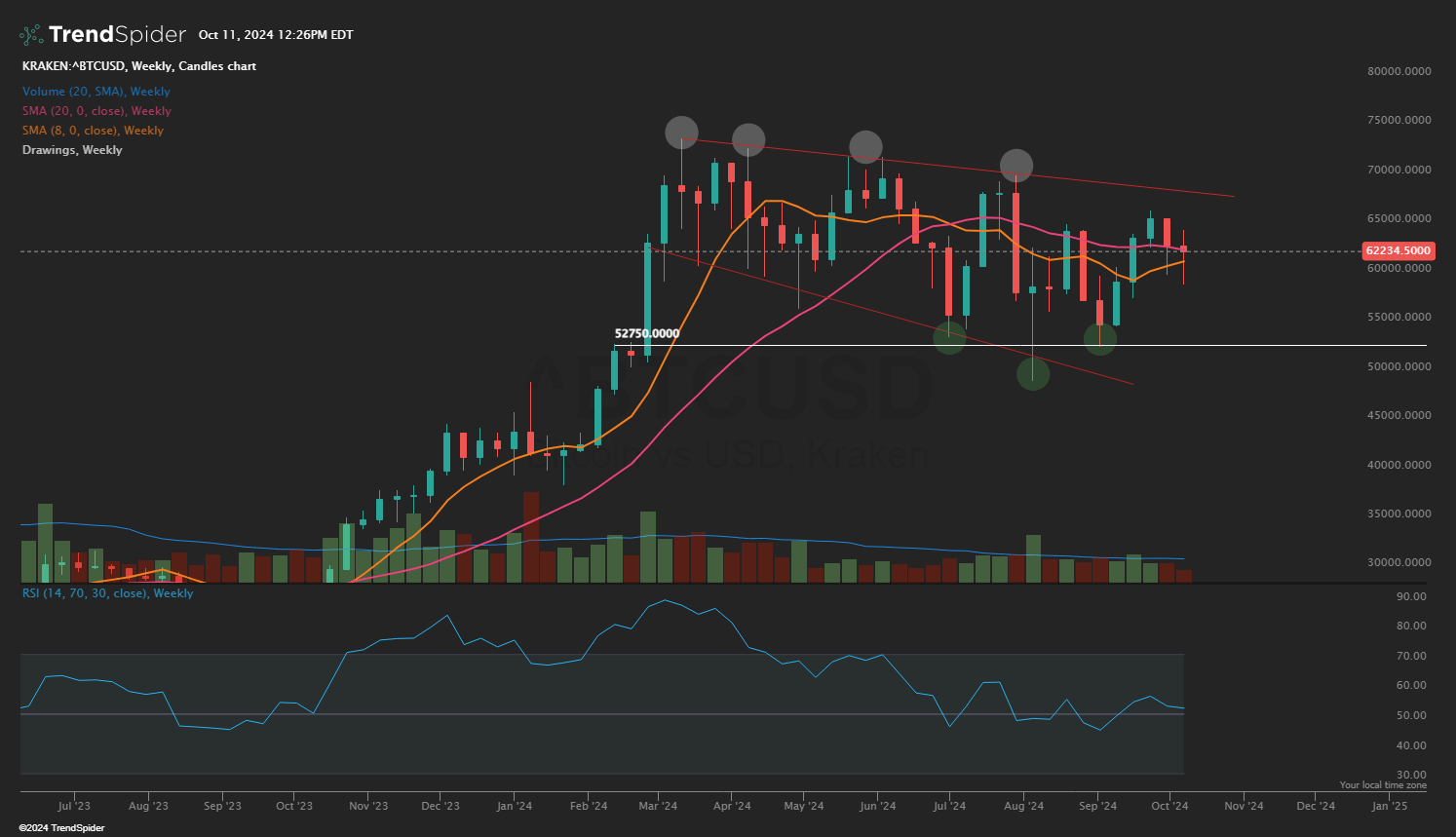Click the Oct 11, 2024 timestamp label
The image size is (1456, 837).
pyautogui.click(x=275, y=34)
